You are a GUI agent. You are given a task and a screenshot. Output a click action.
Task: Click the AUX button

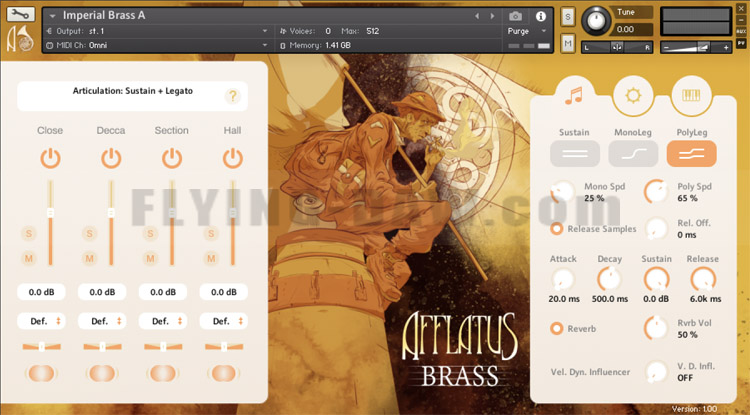(x=740, y=31)
